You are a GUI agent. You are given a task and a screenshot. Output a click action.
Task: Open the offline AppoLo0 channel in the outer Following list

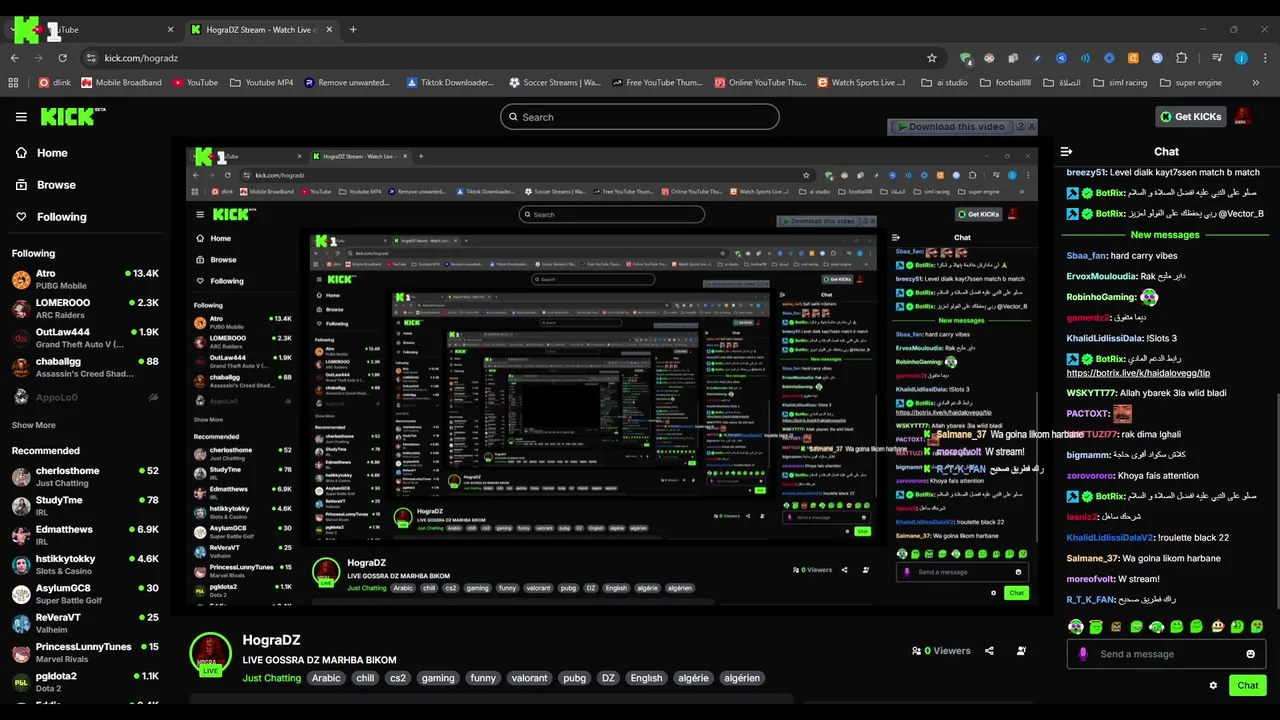tap(84, 397)
